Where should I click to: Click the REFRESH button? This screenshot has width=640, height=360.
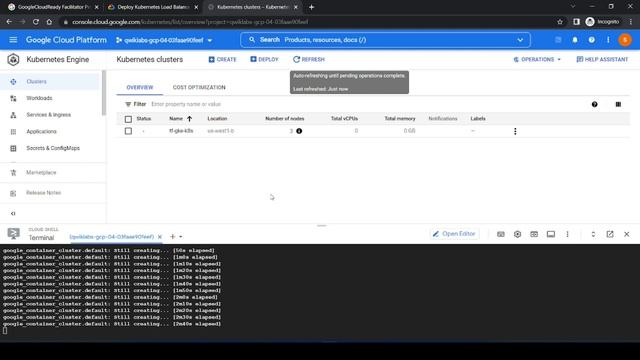click(x=309, y=60)
